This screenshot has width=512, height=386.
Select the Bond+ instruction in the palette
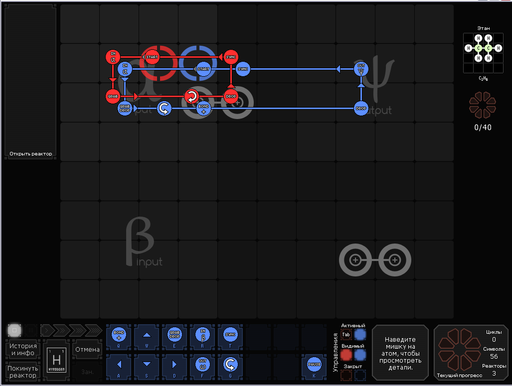[x=119, y=336]
